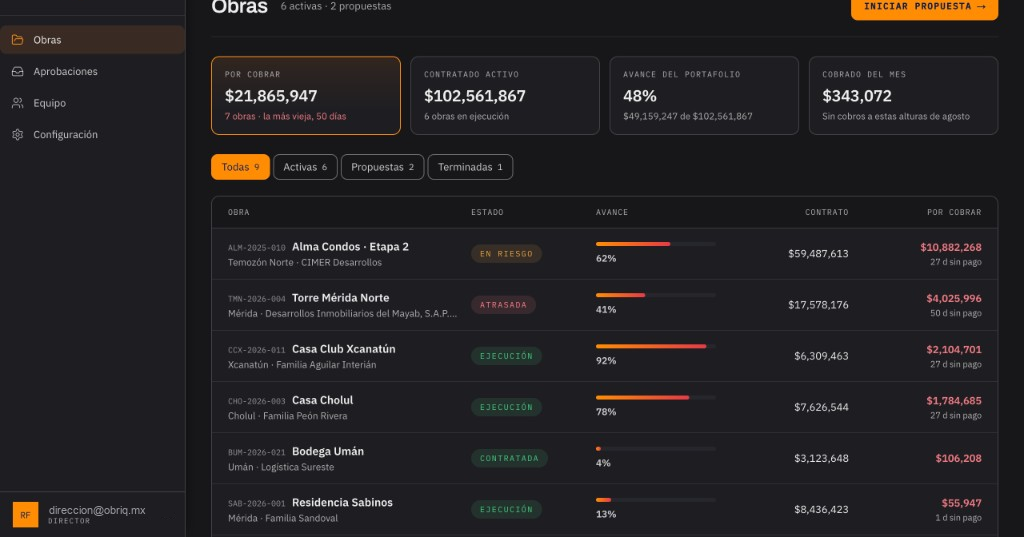Click the 50 d sin pago note
Screen dimensions: 1024x537
pyautogui.click(x=955, y=314)
